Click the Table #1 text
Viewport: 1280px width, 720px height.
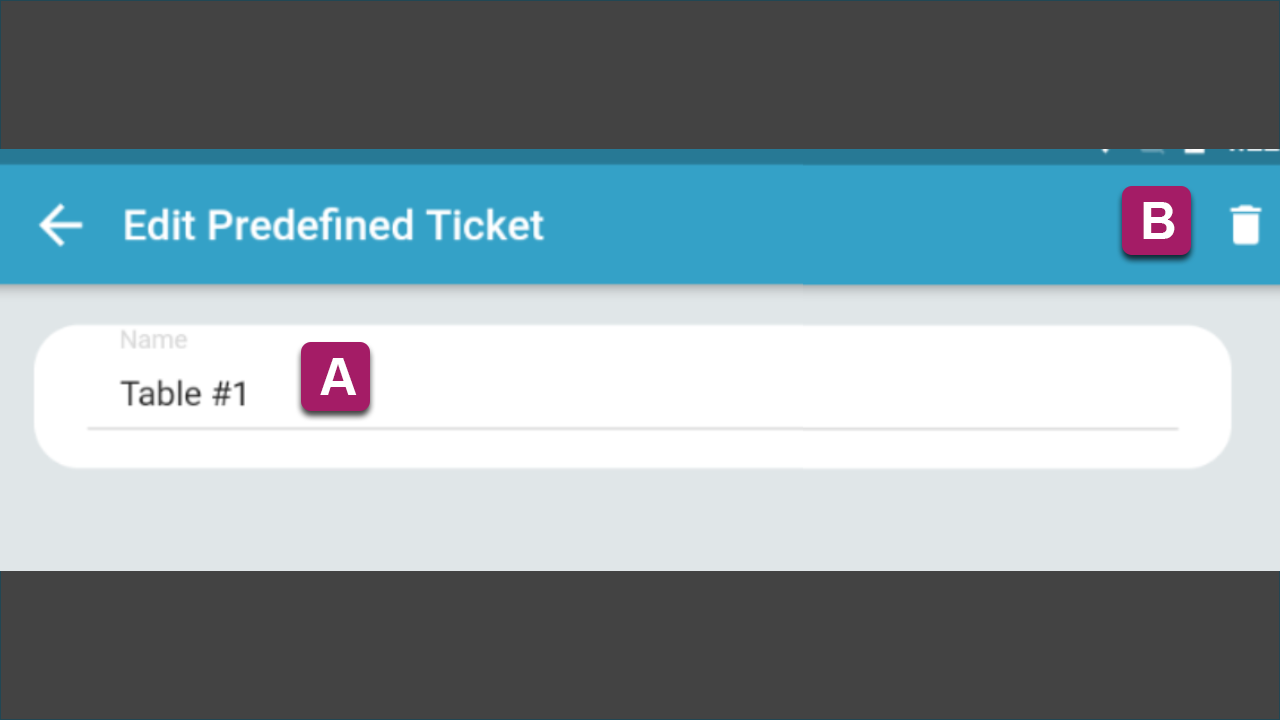point(184,394)
